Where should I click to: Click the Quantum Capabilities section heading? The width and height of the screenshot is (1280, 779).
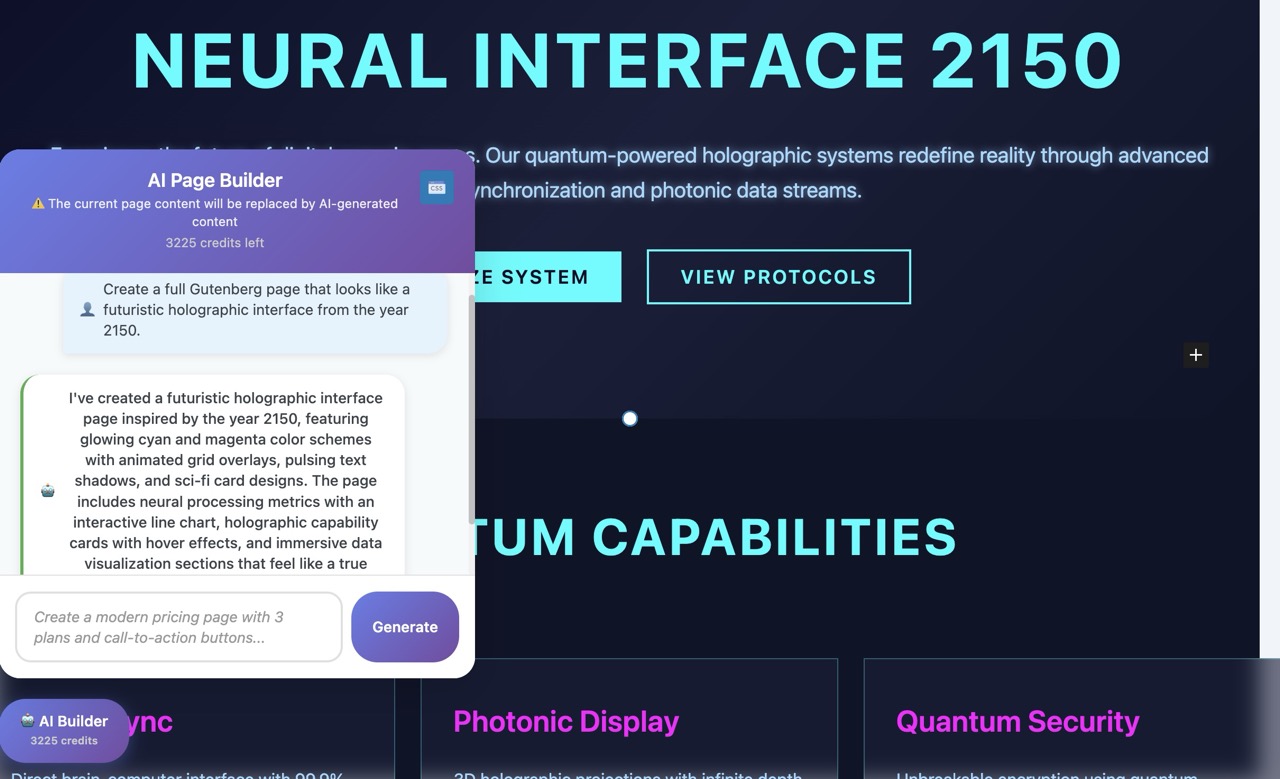(715, 537)
